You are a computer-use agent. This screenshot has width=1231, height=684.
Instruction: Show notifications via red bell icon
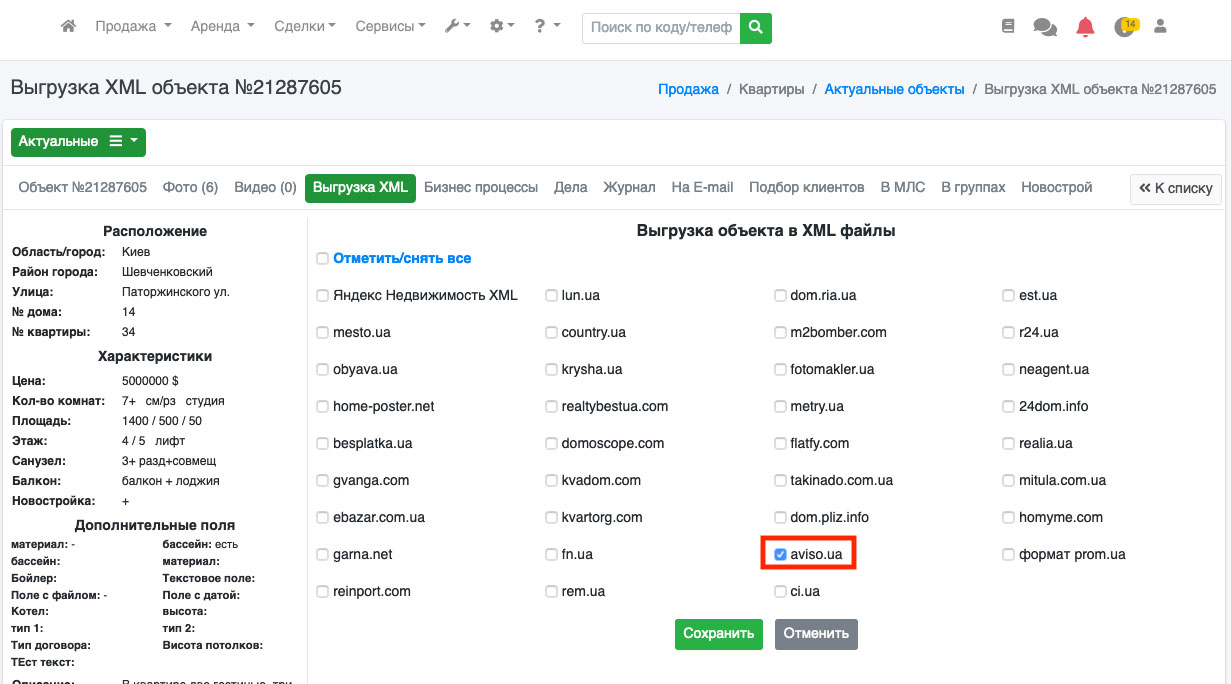tap(1085, 28)
